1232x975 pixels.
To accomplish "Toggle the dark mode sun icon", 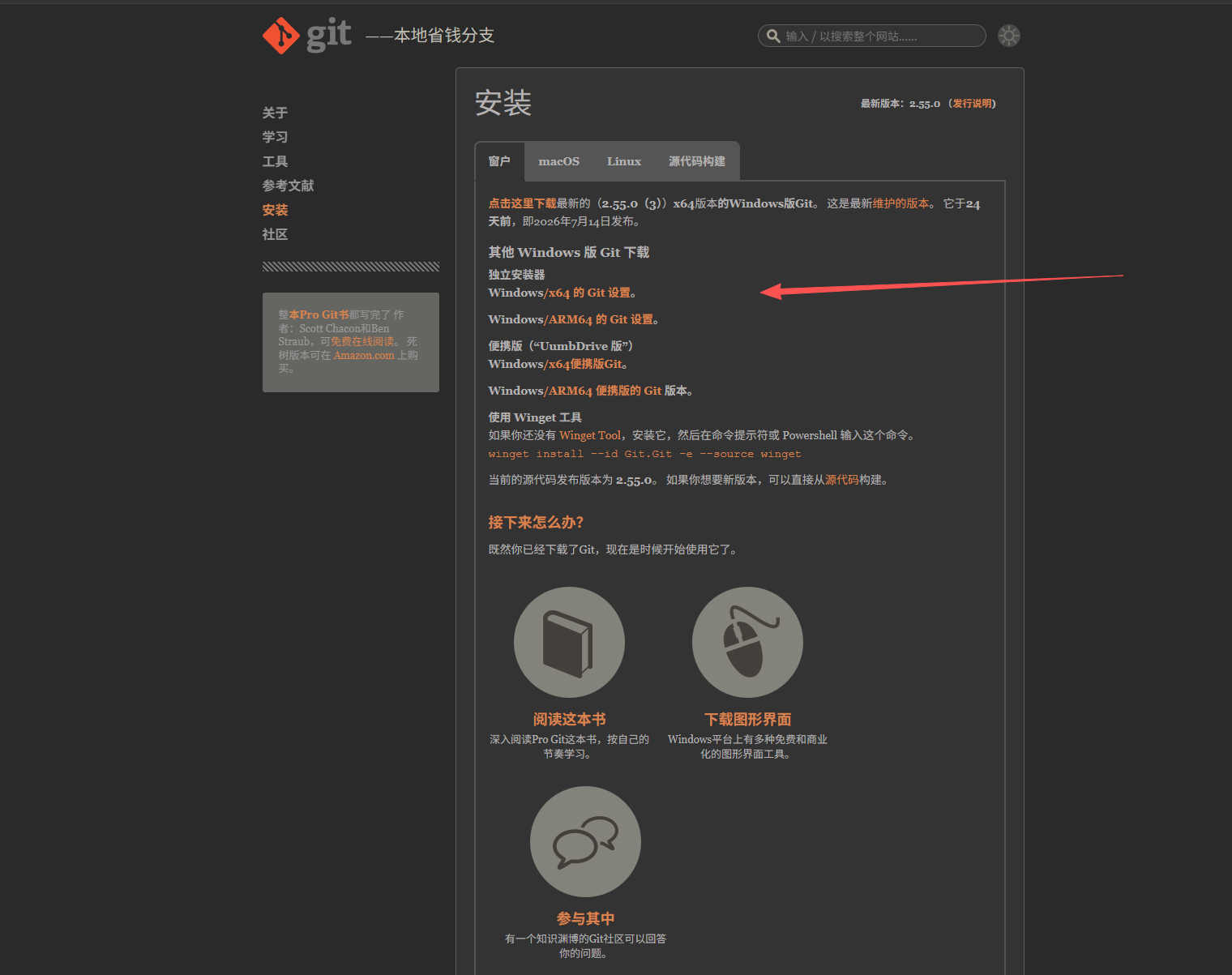I will point(1009,36).
